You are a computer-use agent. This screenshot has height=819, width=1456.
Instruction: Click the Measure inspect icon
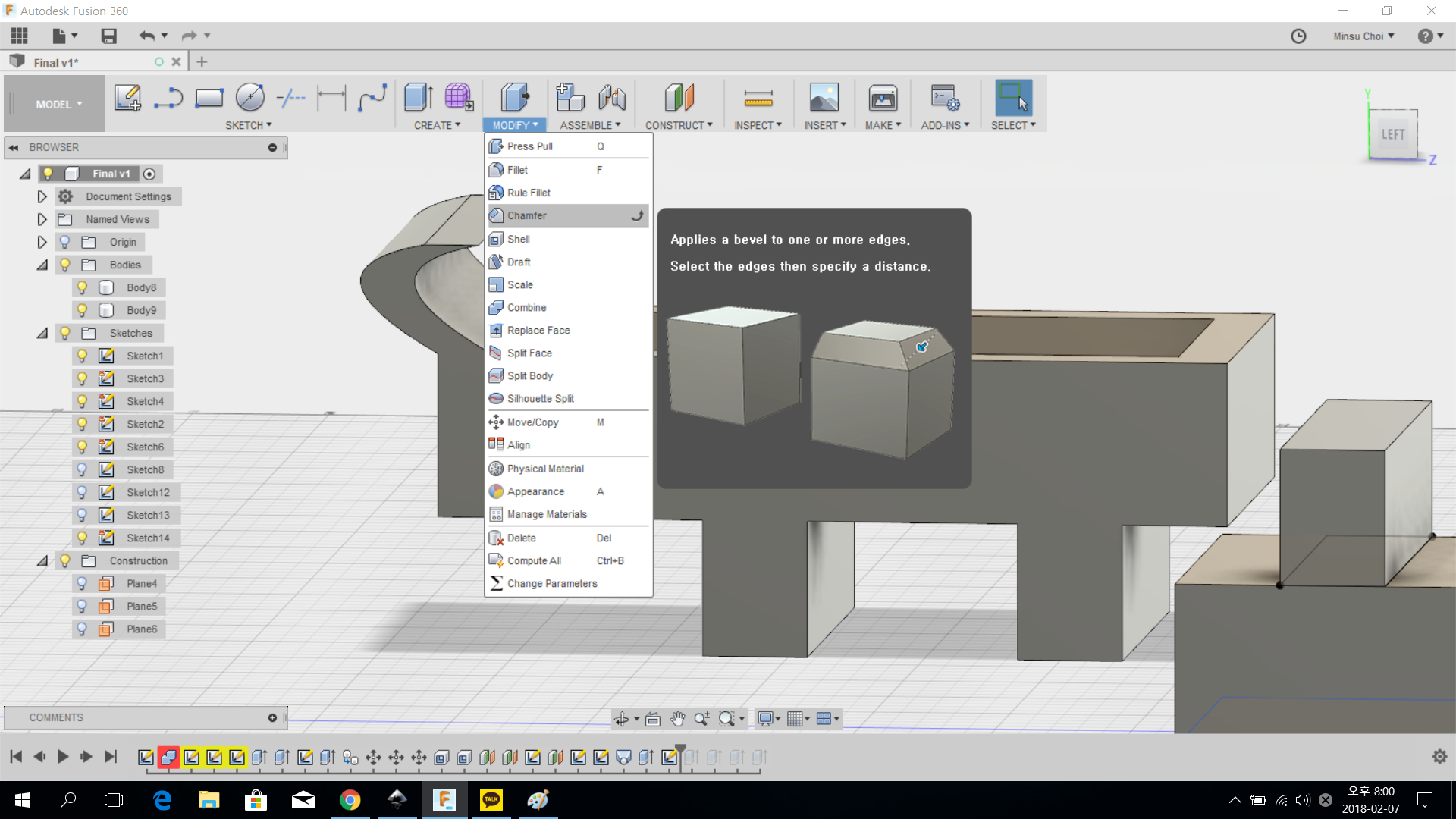point(758,98)
